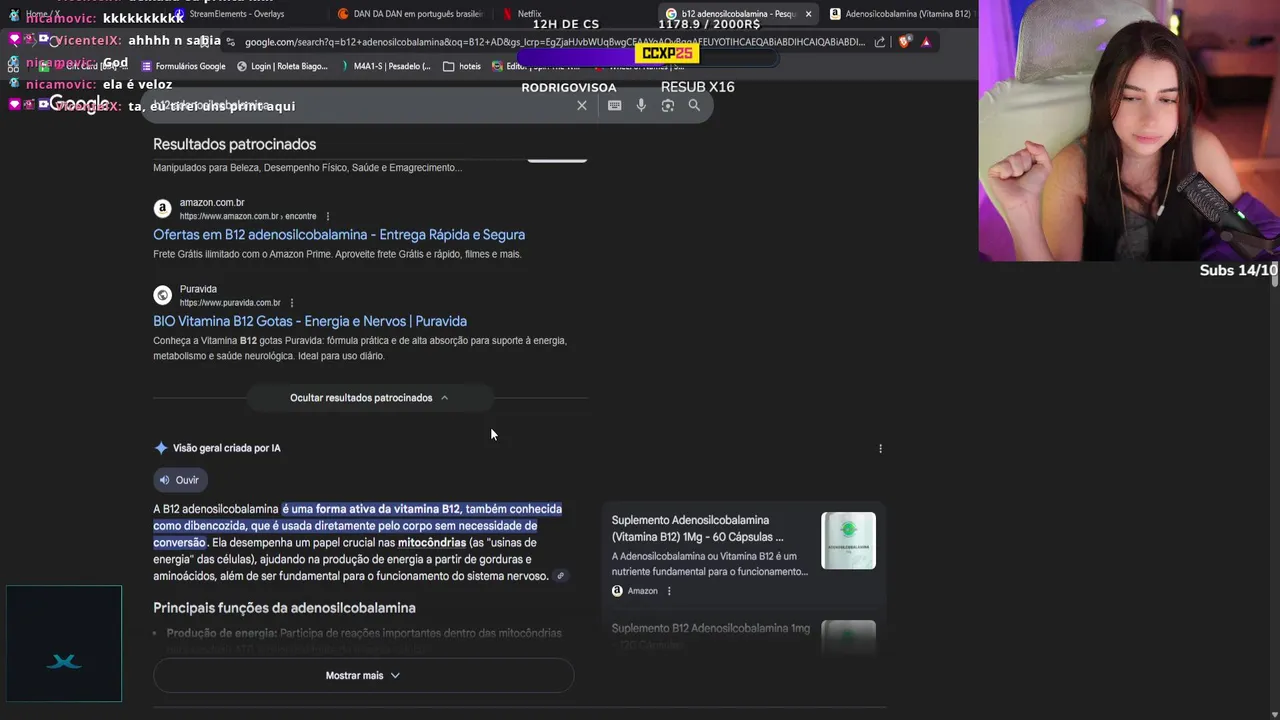Switch to Adenosilcobalamina (Vitamina B12) tab
Viewport: 1280px width, 720px height.
point(900,14)
